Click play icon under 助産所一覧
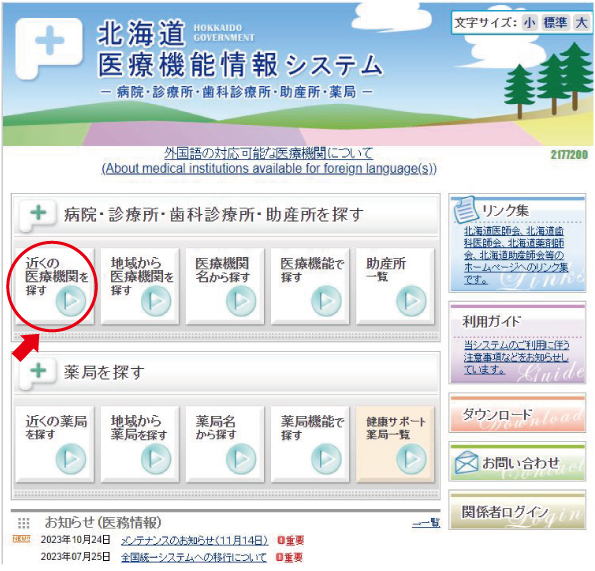Viewport: 595px width, 571px height. (411, 301)
